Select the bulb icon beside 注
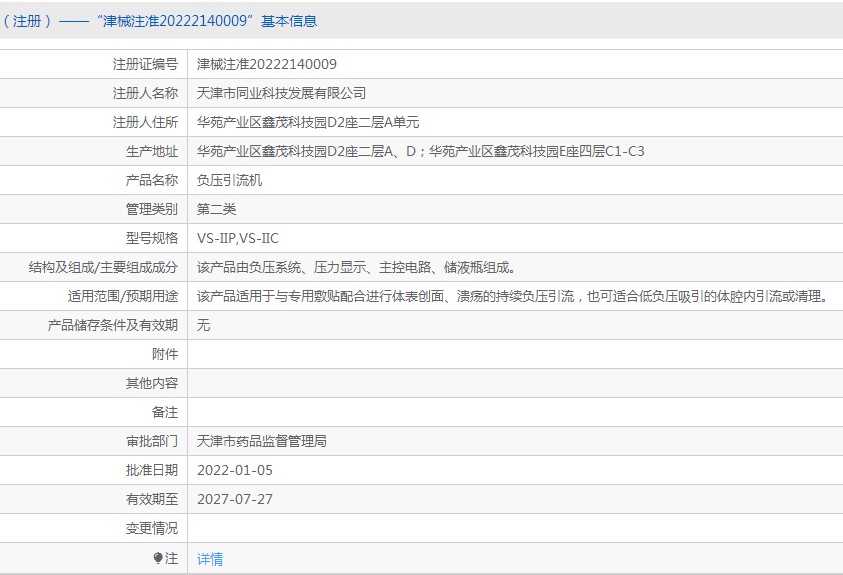This screenshot has height=575, width=843. [158, 558]
